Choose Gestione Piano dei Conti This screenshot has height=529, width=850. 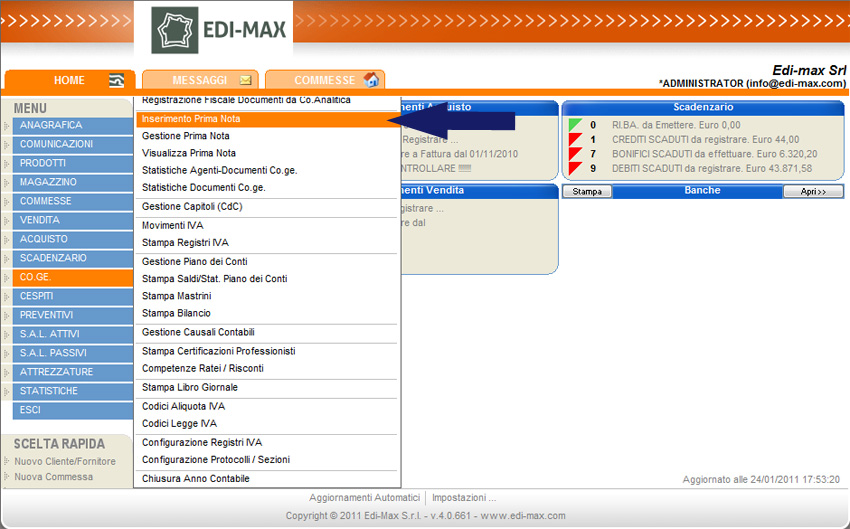coord(195,261)
